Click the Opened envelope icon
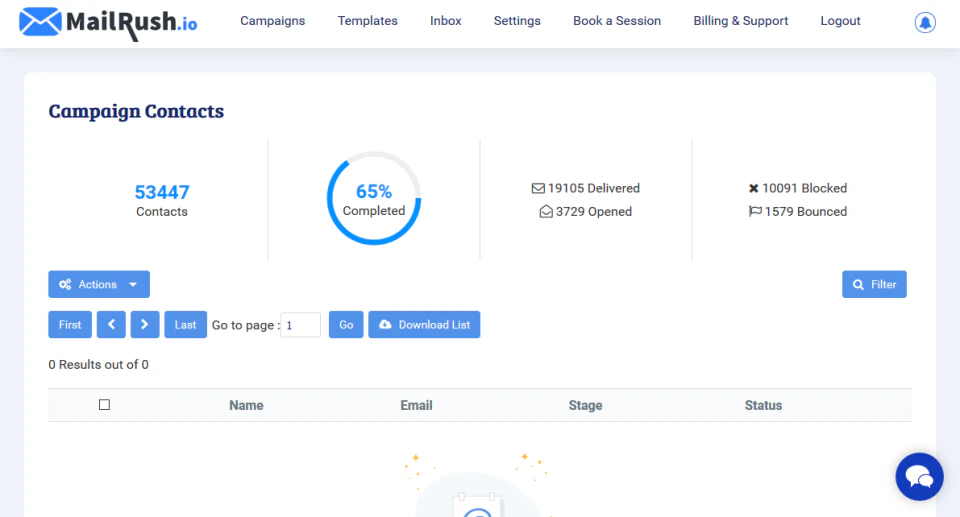Viewport: 960px width, 517px height. (546, 211)
